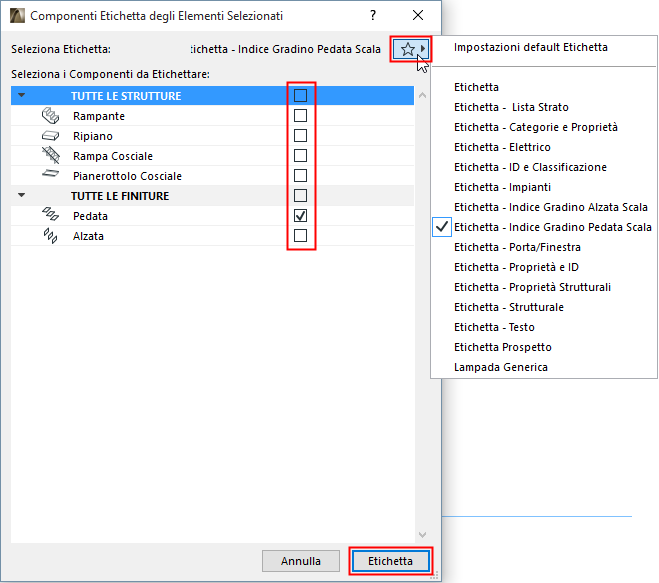Select the Alzata row label
The width and height of the screenshot is (659, 583).
click(x=88, y=236)
